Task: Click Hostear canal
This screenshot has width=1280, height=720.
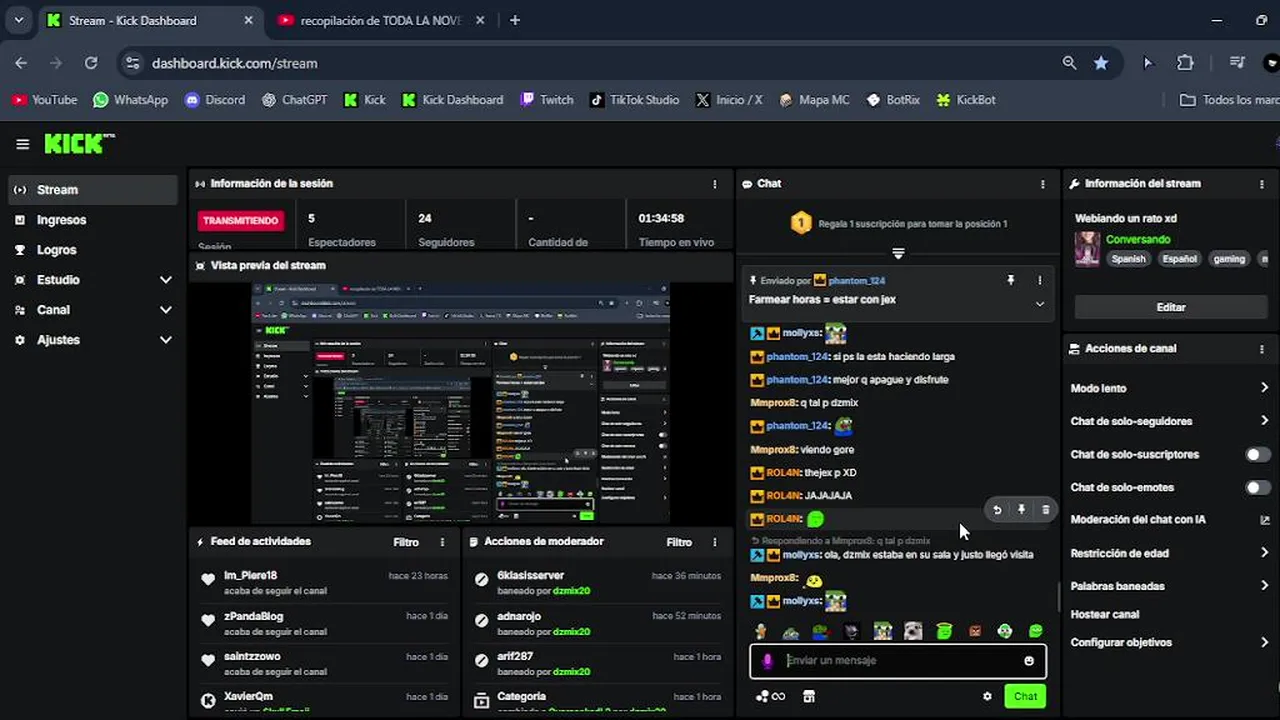Action: [1105, 615]
